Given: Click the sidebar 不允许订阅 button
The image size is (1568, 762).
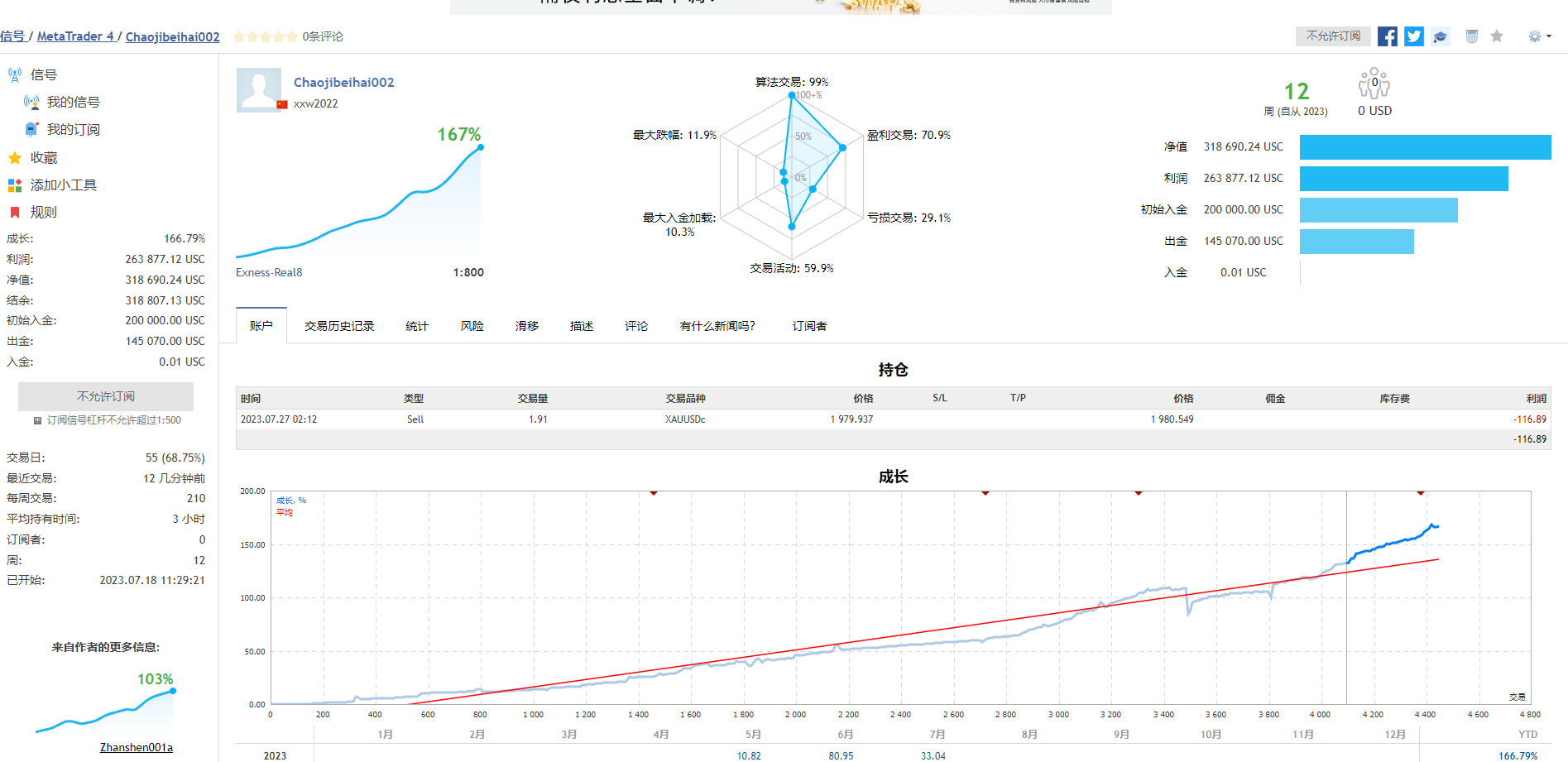Looking at the screenshot, I should click(x=106, y=396).
